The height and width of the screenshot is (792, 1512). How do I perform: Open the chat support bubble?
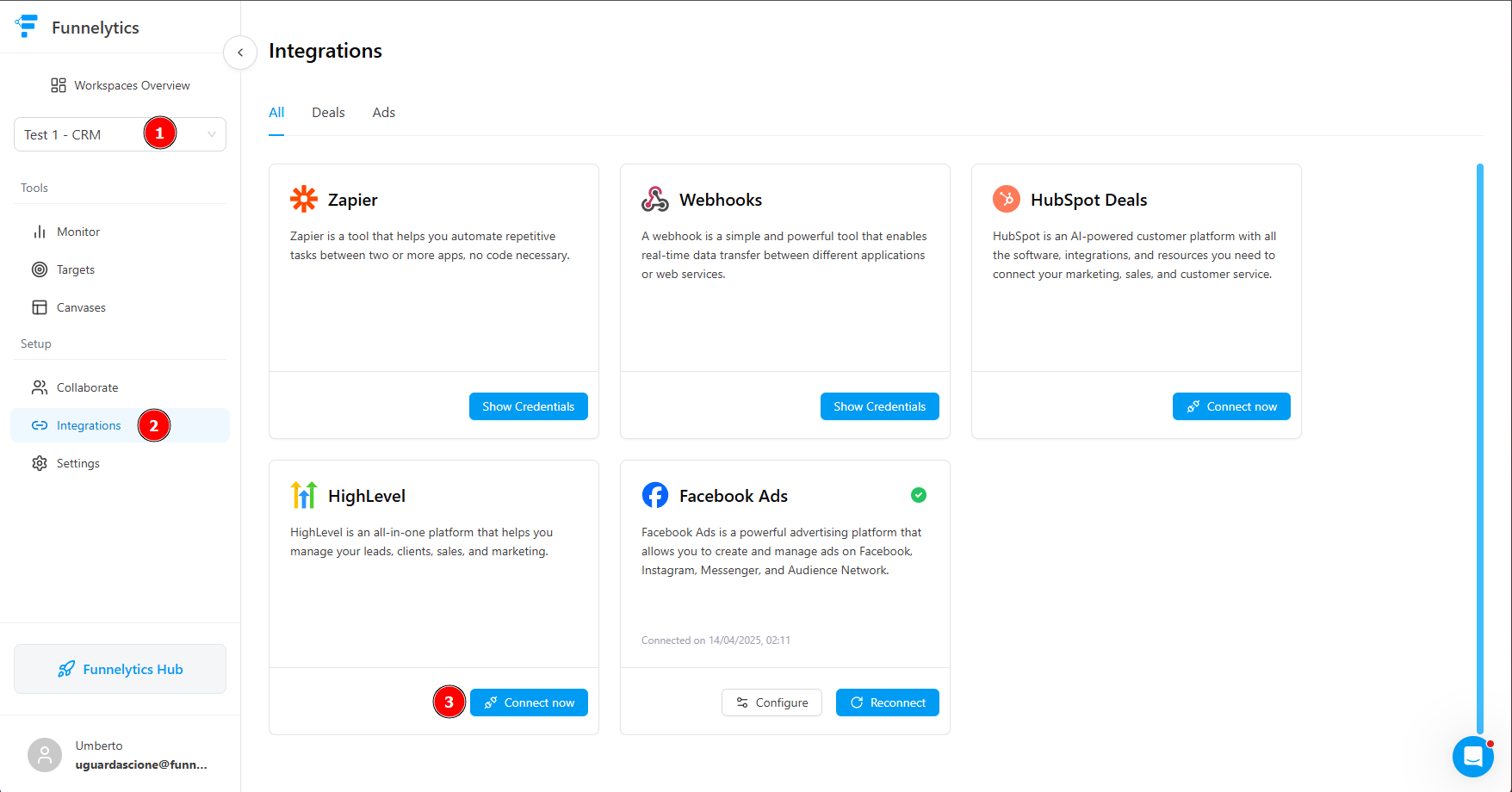click(x=1473, y=757)
